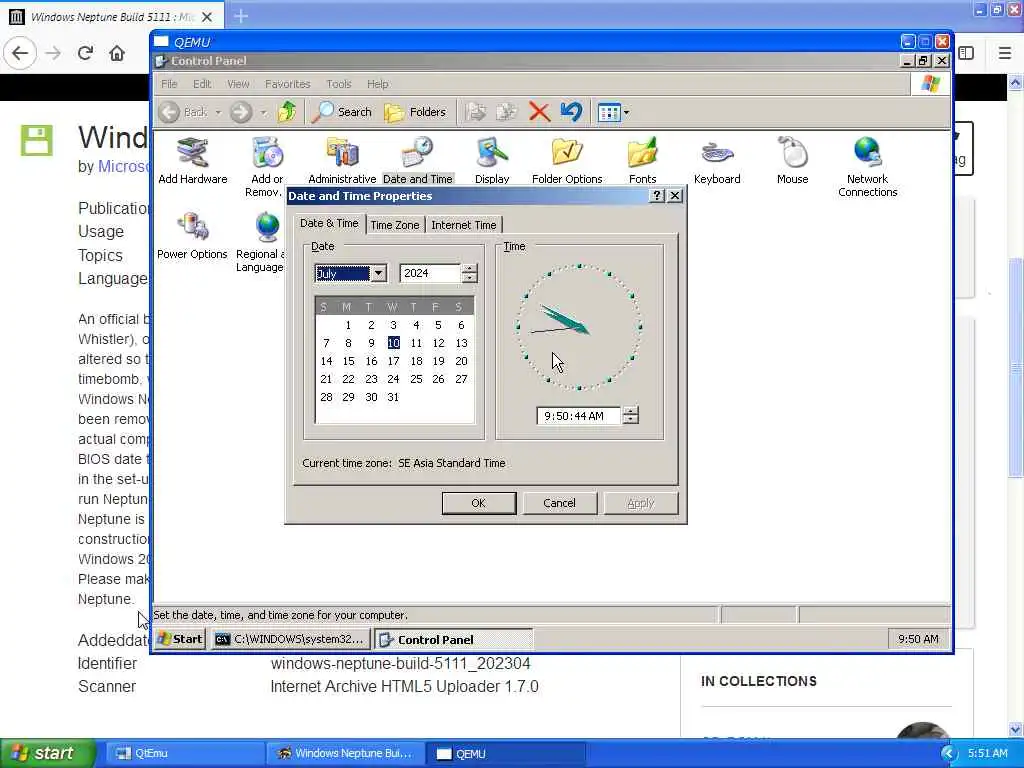Click the Control Panel taskbar item

[x=453, y=639]
